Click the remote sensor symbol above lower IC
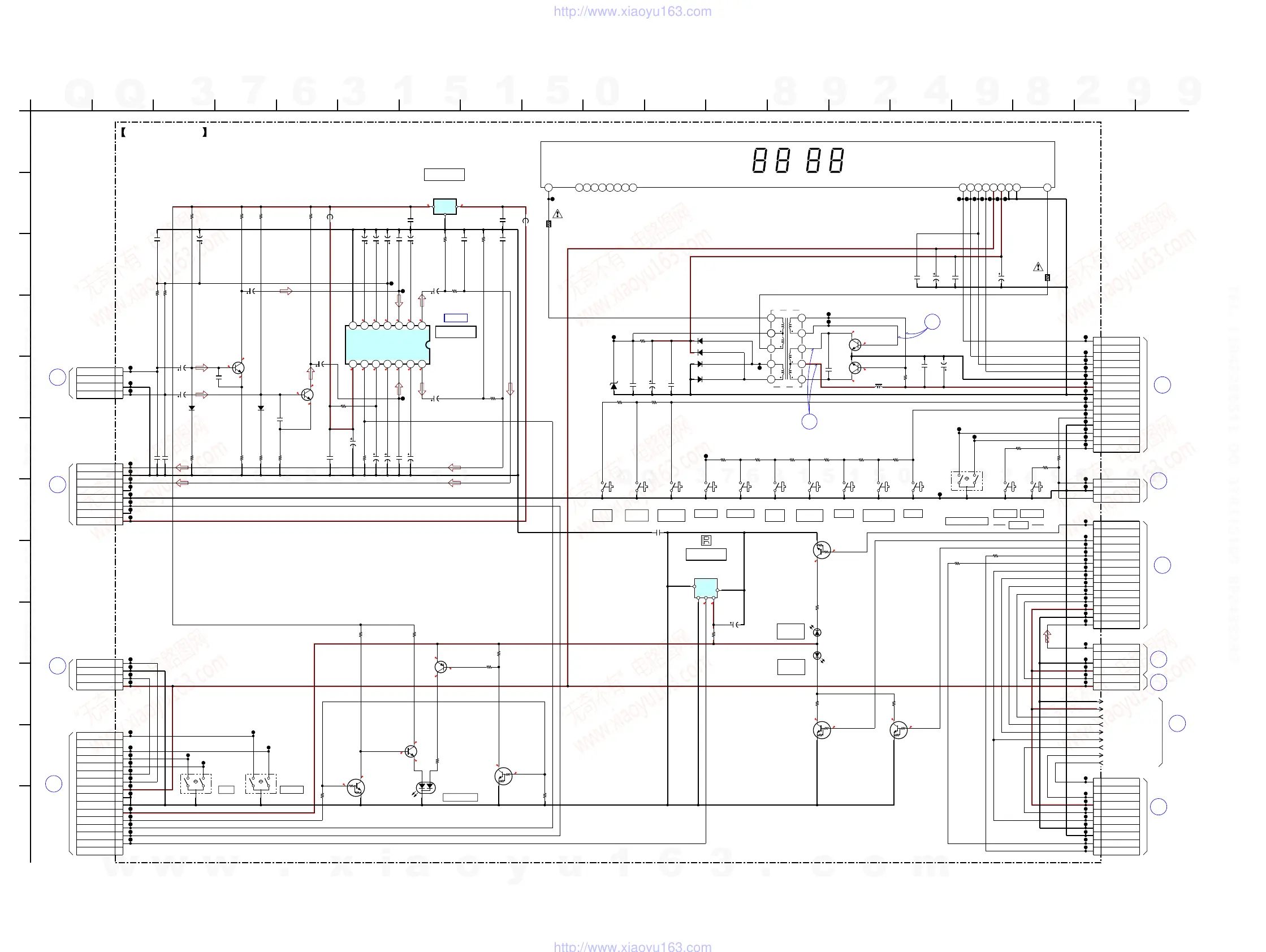Screen dimensions: 1266x952 click(706, 540)
